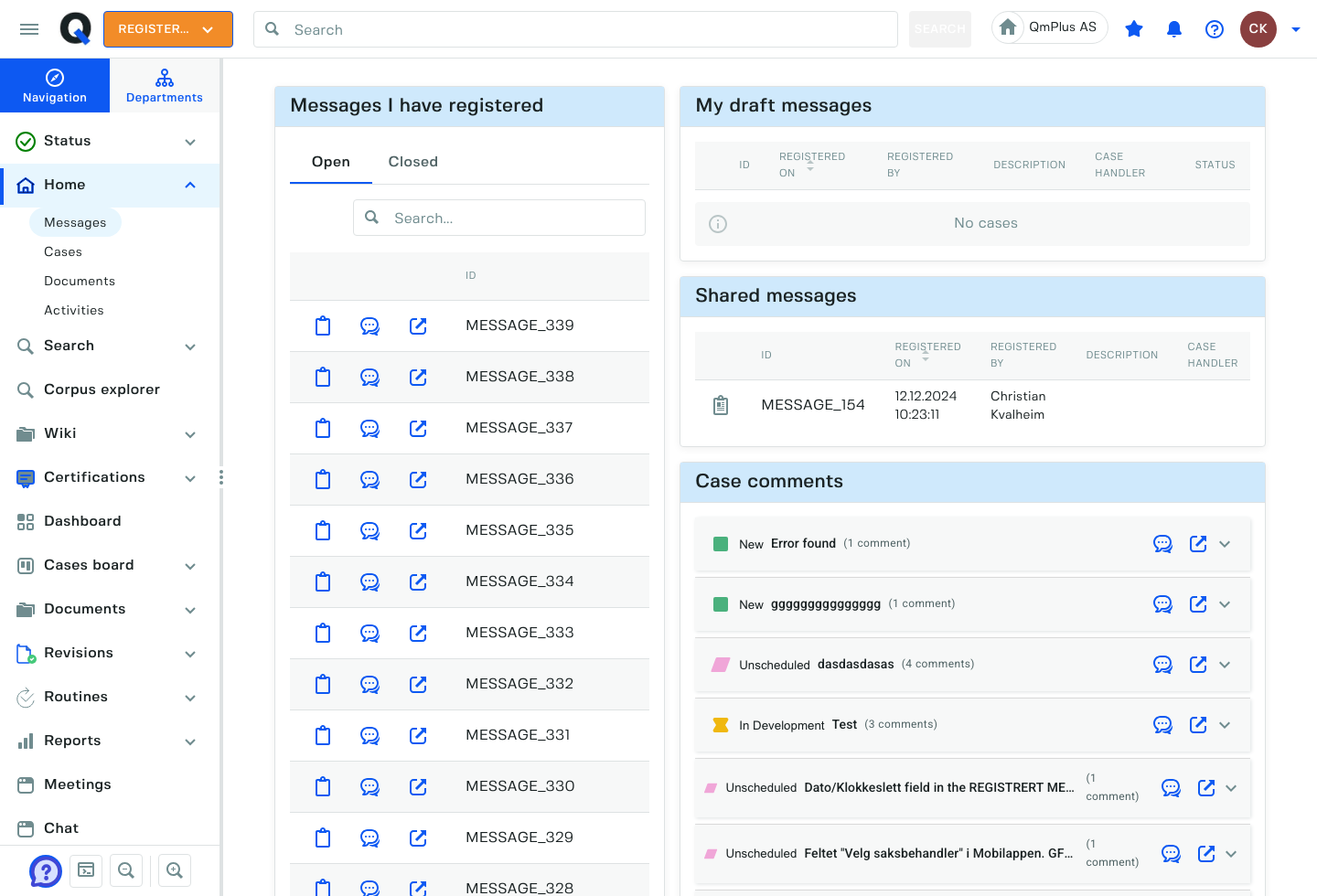This screenshot has height=896, width=1317.
Task: Open comments icon for MESSAGE_335
Action: [369, 530]
